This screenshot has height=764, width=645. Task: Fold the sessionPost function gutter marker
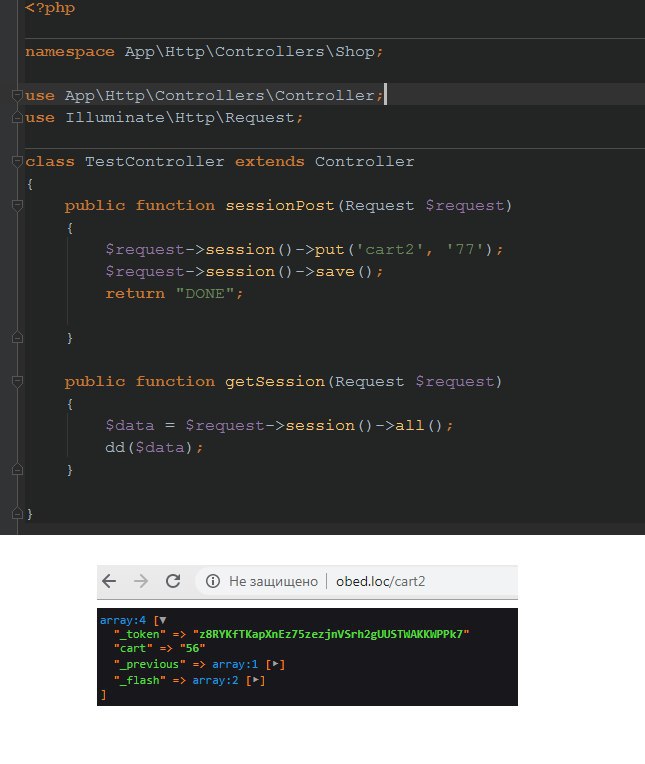pyautogui.click(x=17, y=205)
